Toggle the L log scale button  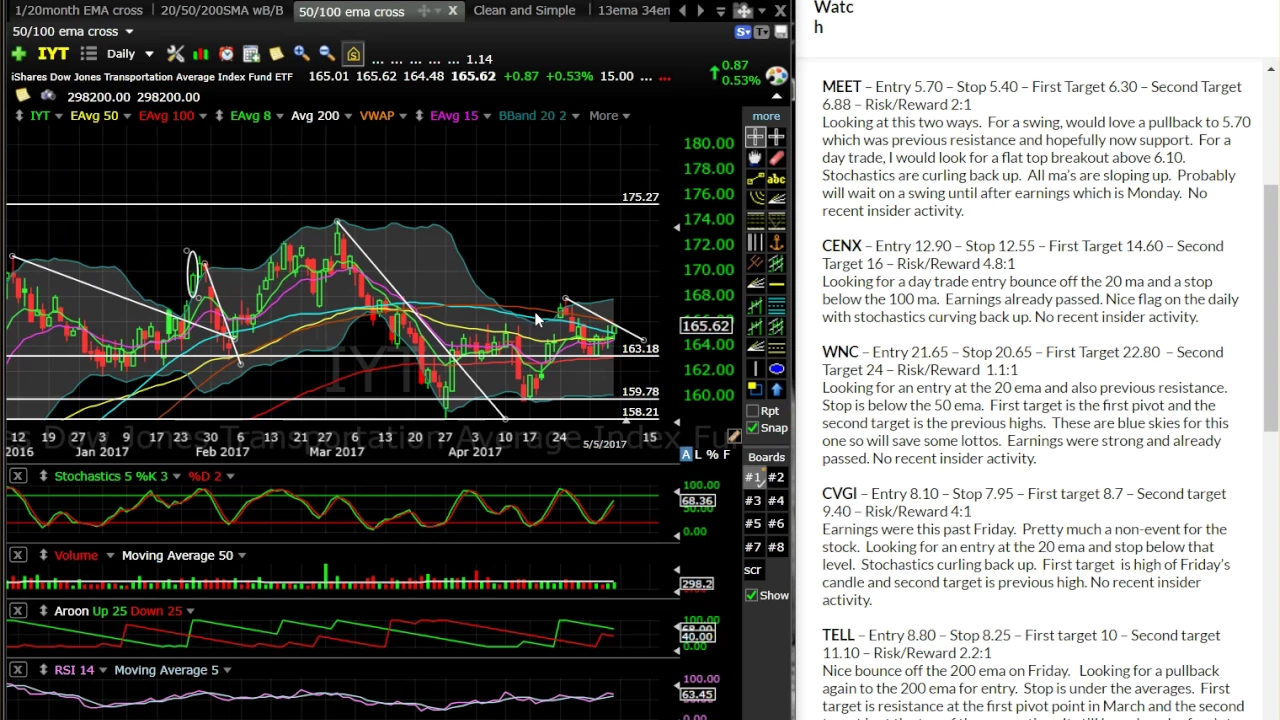699,455
